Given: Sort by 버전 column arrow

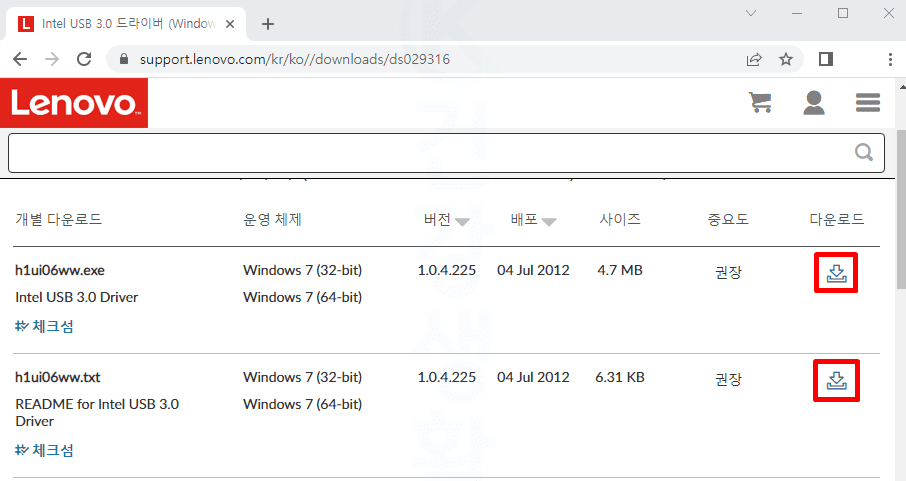Looking at the screenshot, I should (462, 221).
